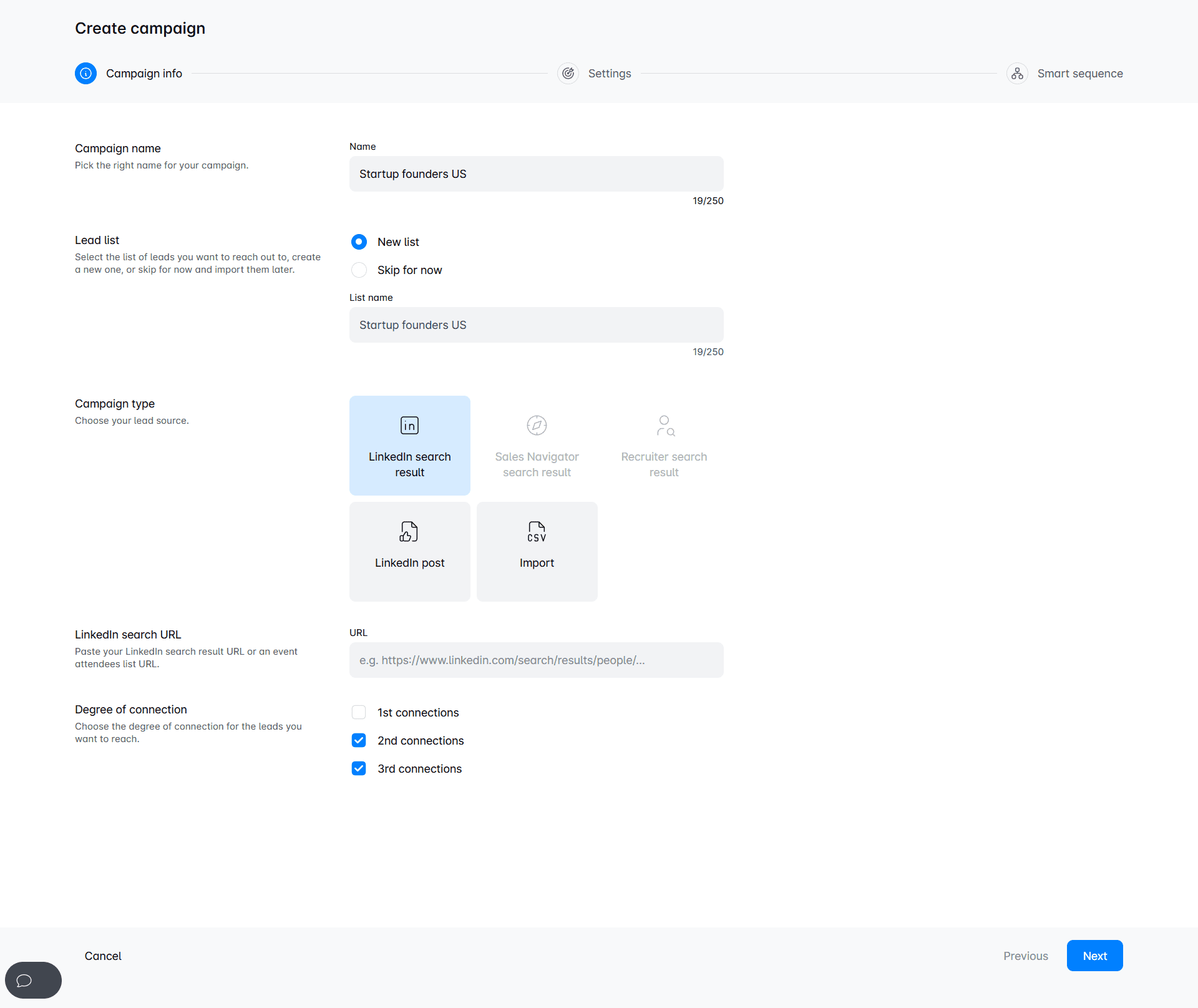Click the Previous button
The height and width of the screenshot is (1008, 1198).
tap(1025, 956)
